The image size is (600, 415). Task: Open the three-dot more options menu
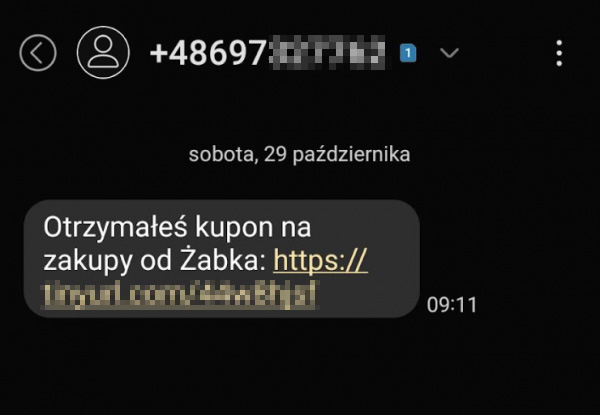(559, 53)
